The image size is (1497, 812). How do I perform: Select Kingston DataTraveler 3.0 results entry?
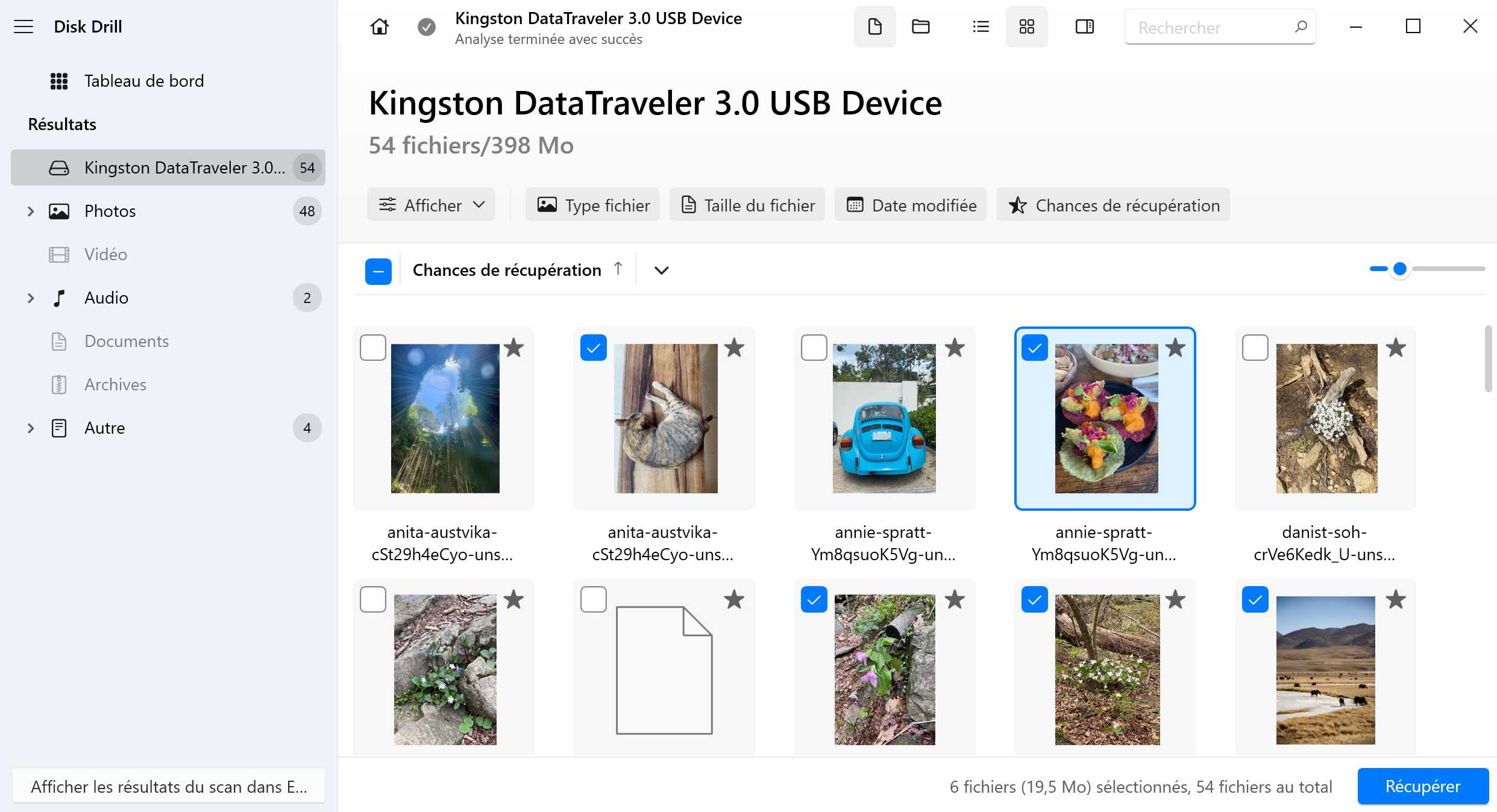coord(168,167)
